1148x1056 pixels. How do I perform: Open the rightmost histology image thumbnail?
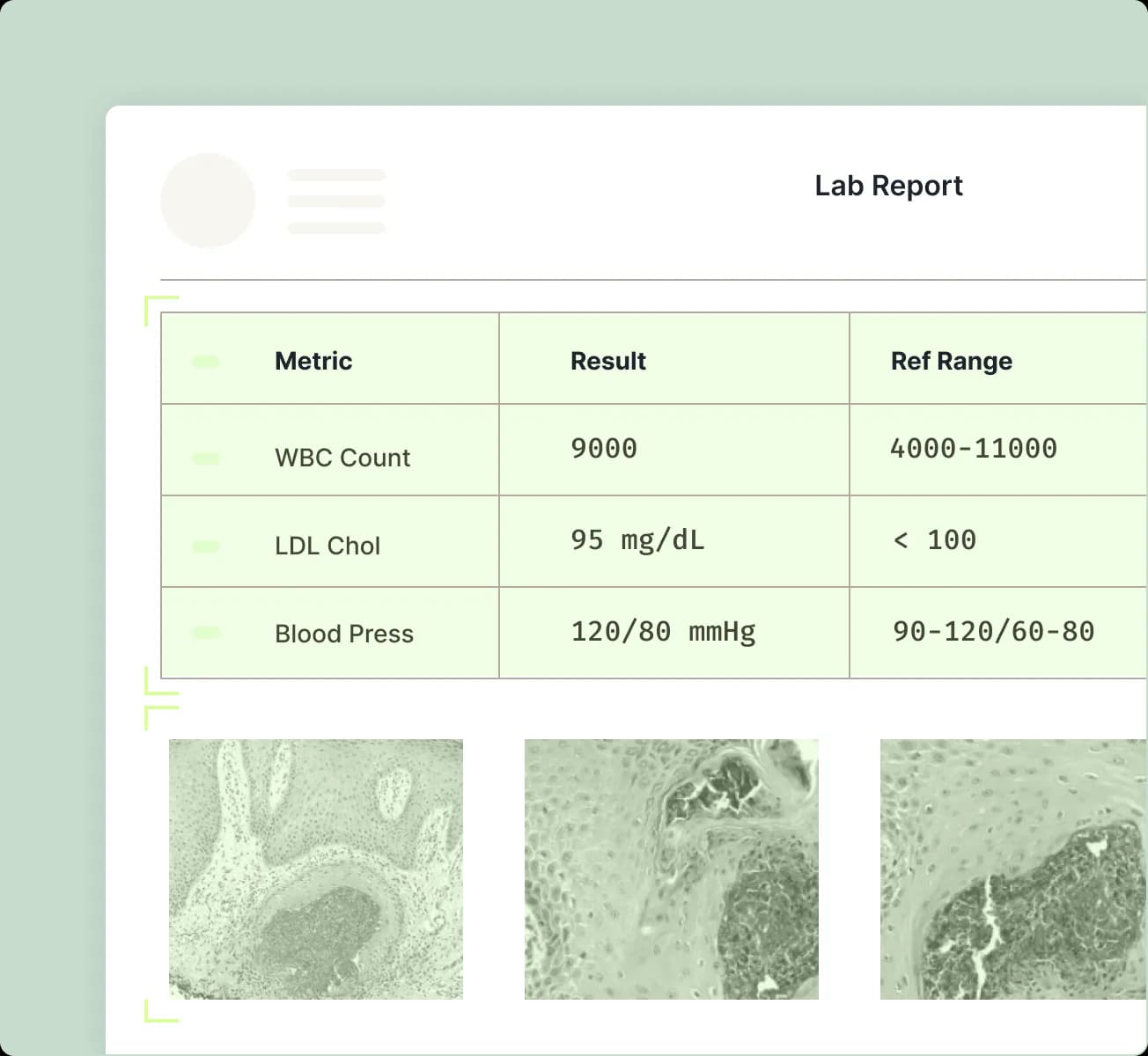pyautogui.click(x=1013, y=869)
